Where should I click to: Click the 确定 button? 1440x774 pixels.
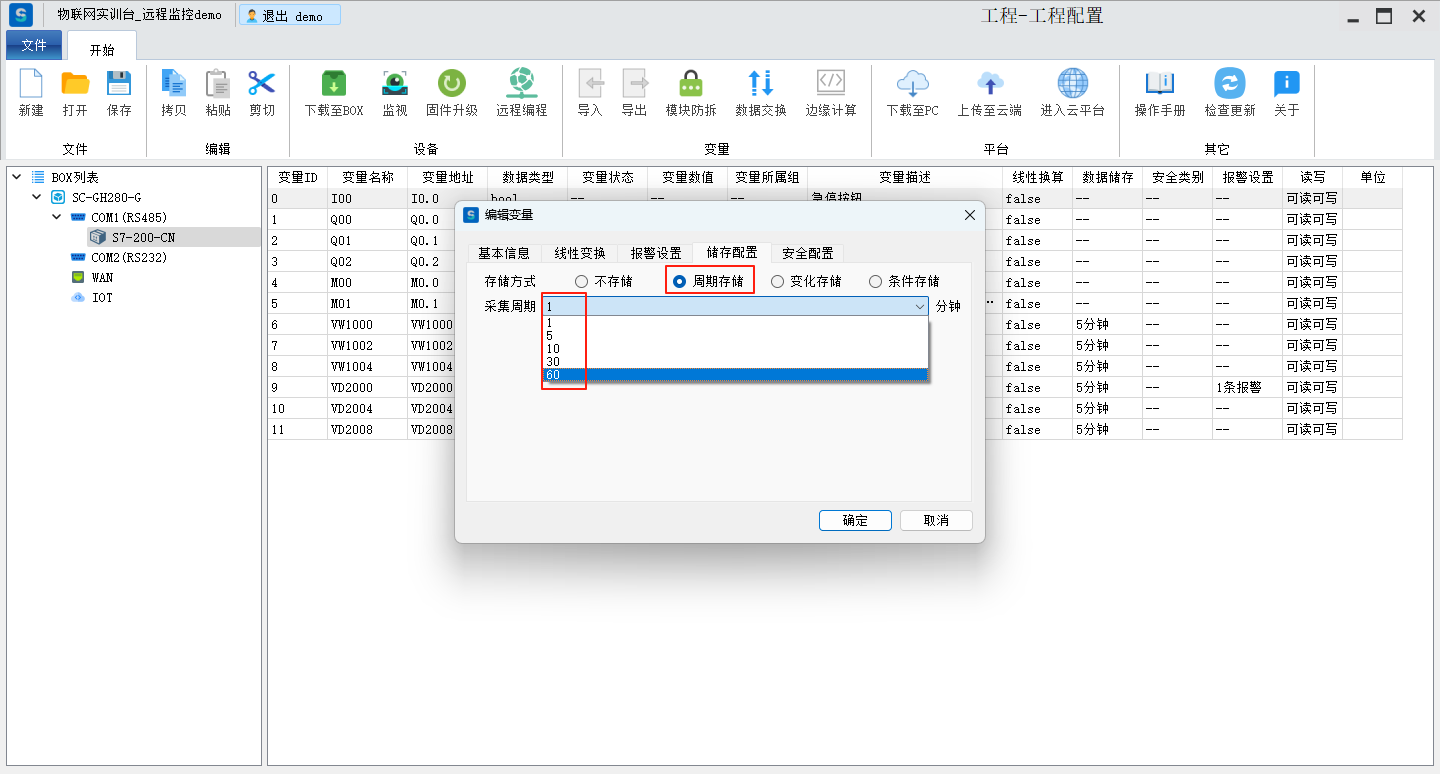click(855, 520)
